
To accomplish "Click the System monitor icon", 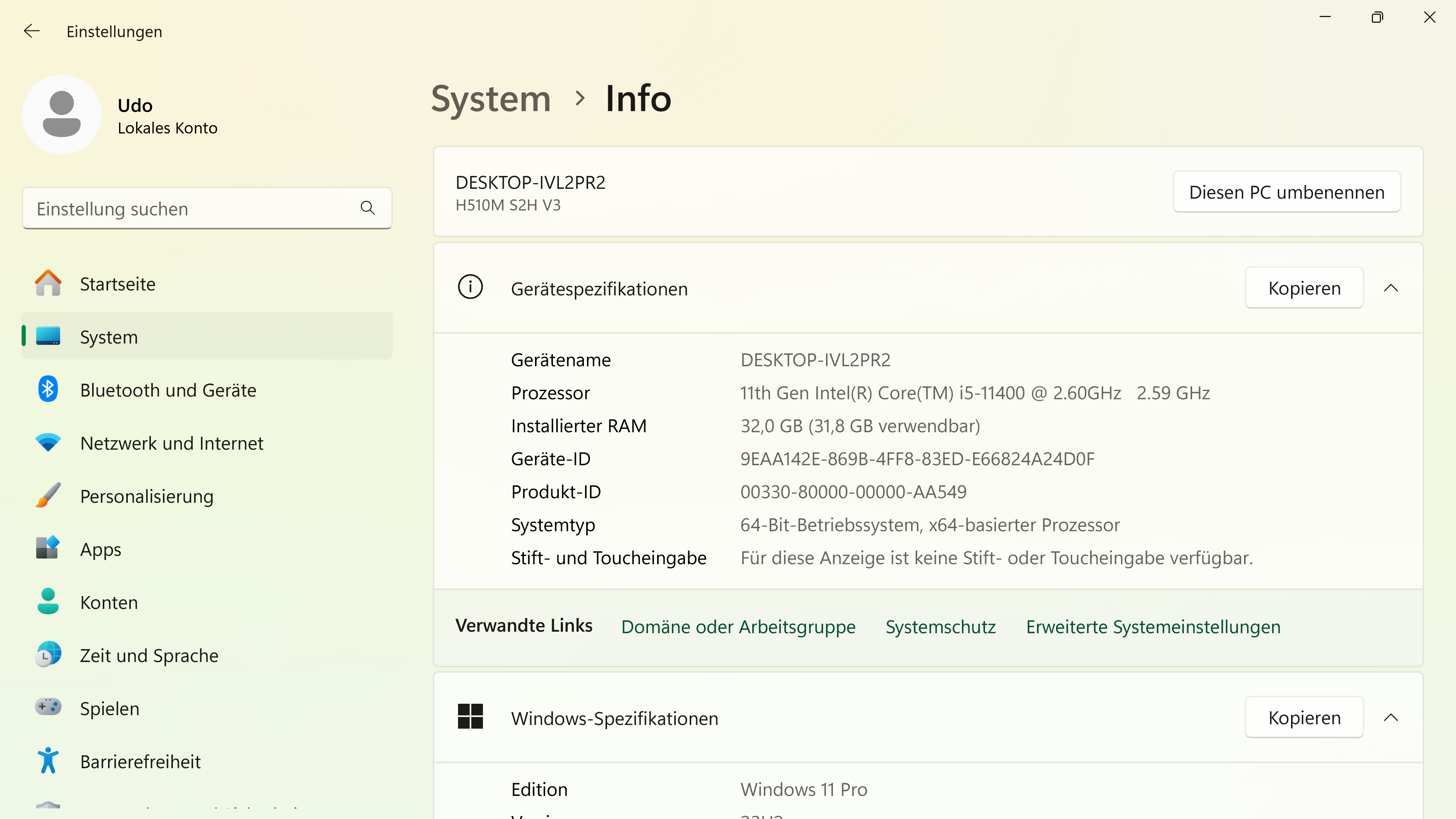I will click(48, 336).
